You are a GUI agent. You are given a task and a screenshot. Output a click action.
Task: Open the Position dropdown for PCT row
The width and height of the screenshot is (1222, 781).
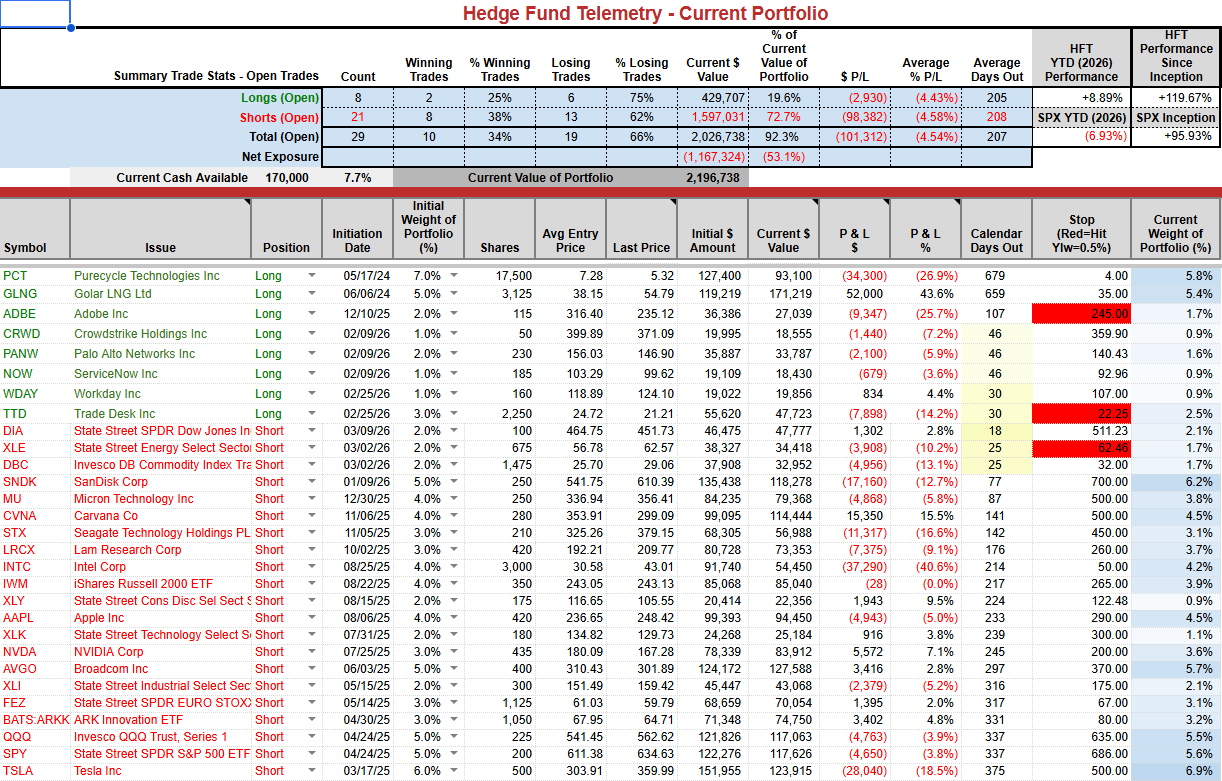point(311,276)
